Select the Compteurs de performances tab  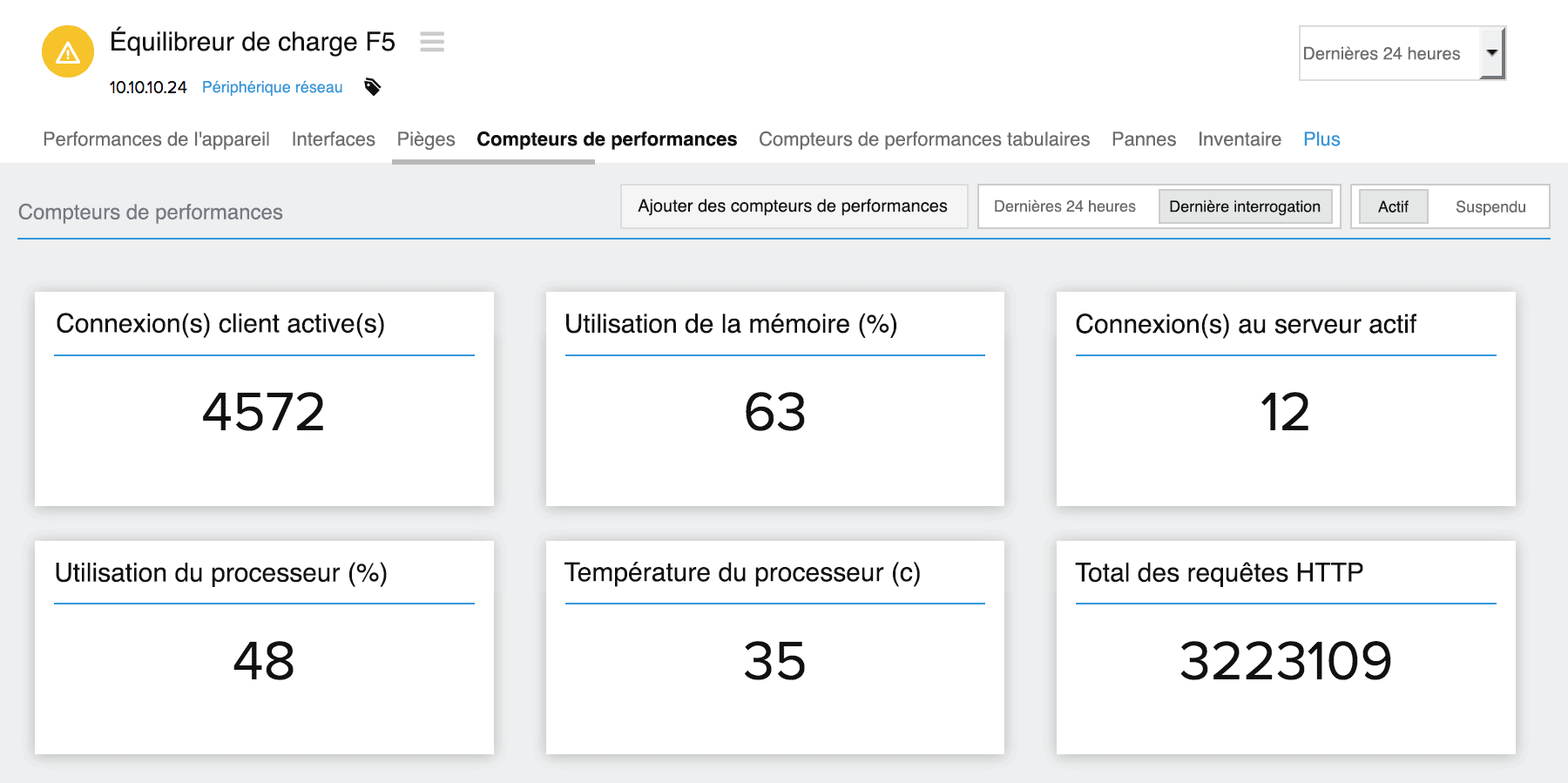coord(606,139)
